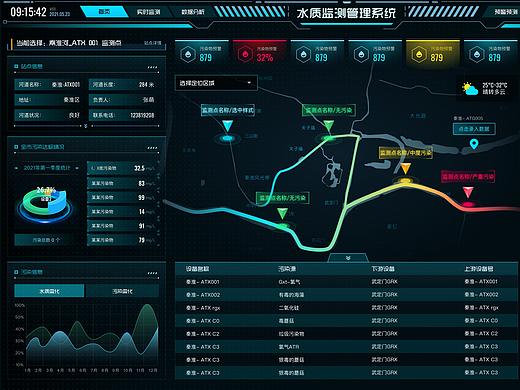Expand the table panel with the double chevron handle
520x390 pixels.
coord(348,258)
